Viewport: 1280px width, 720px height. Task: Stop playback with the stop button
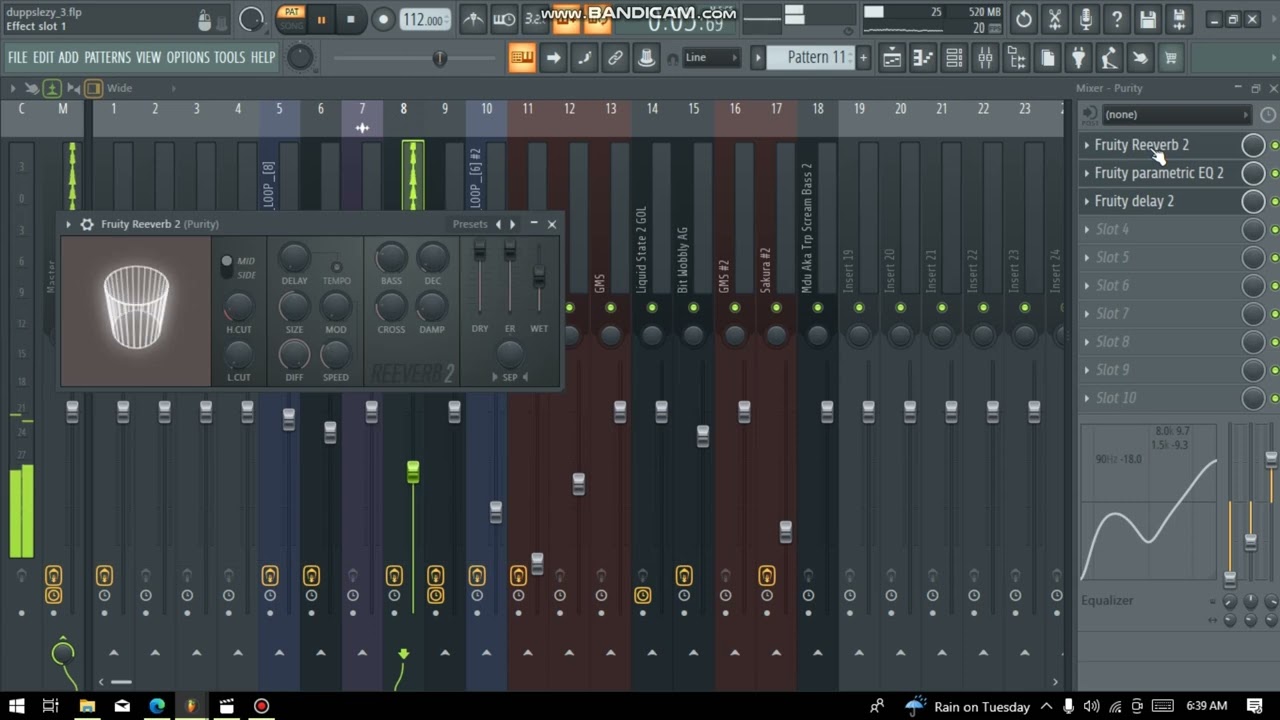coord(350,19)
